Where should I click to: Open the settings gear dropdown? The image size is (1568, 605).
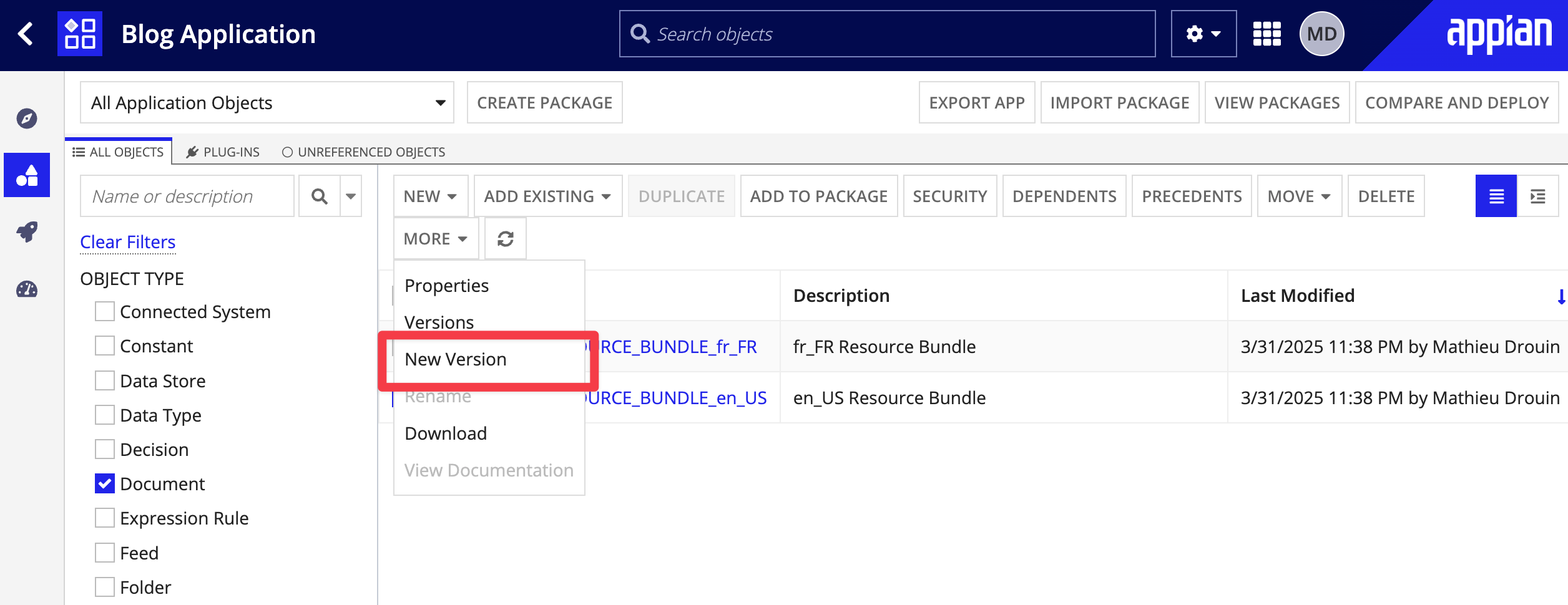pos(1203,34)
